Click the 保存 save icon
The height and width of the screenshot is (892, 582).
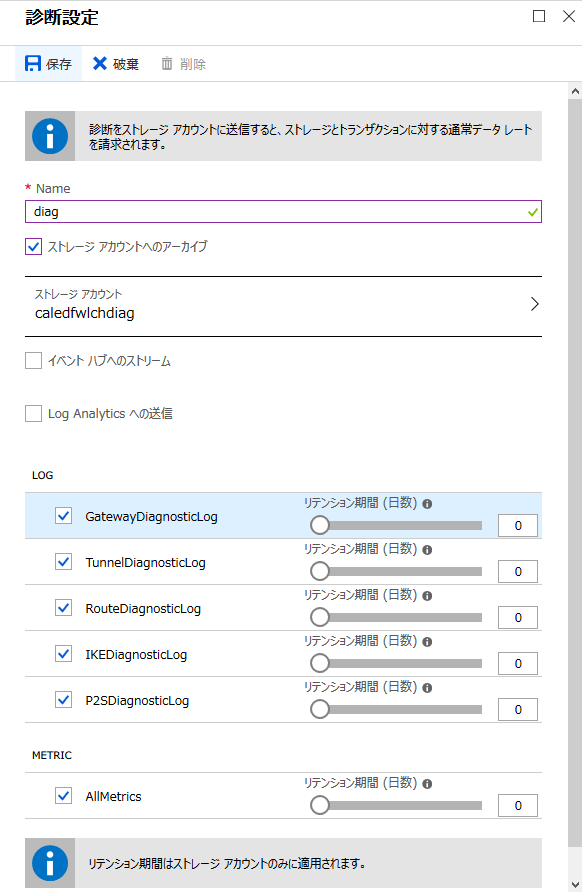[x=32, y=64]
